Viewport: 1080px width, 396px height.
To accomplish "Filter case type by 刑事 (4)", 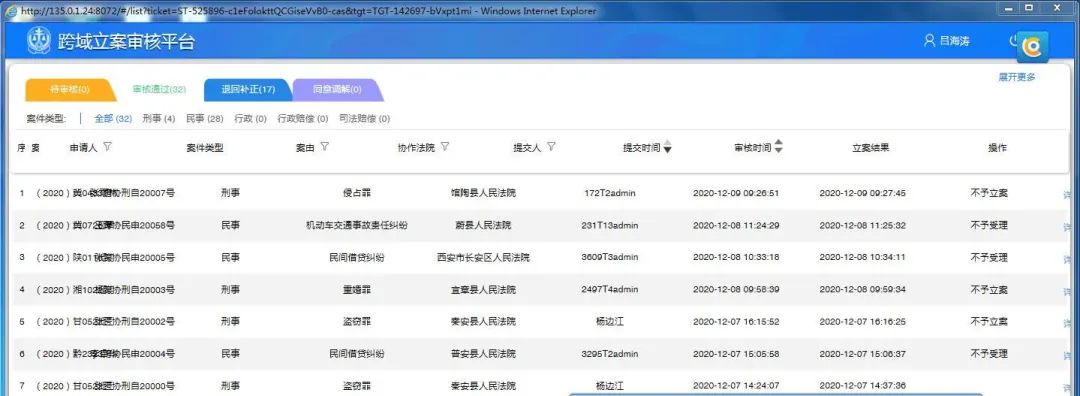I will click(x=158, y=118).
